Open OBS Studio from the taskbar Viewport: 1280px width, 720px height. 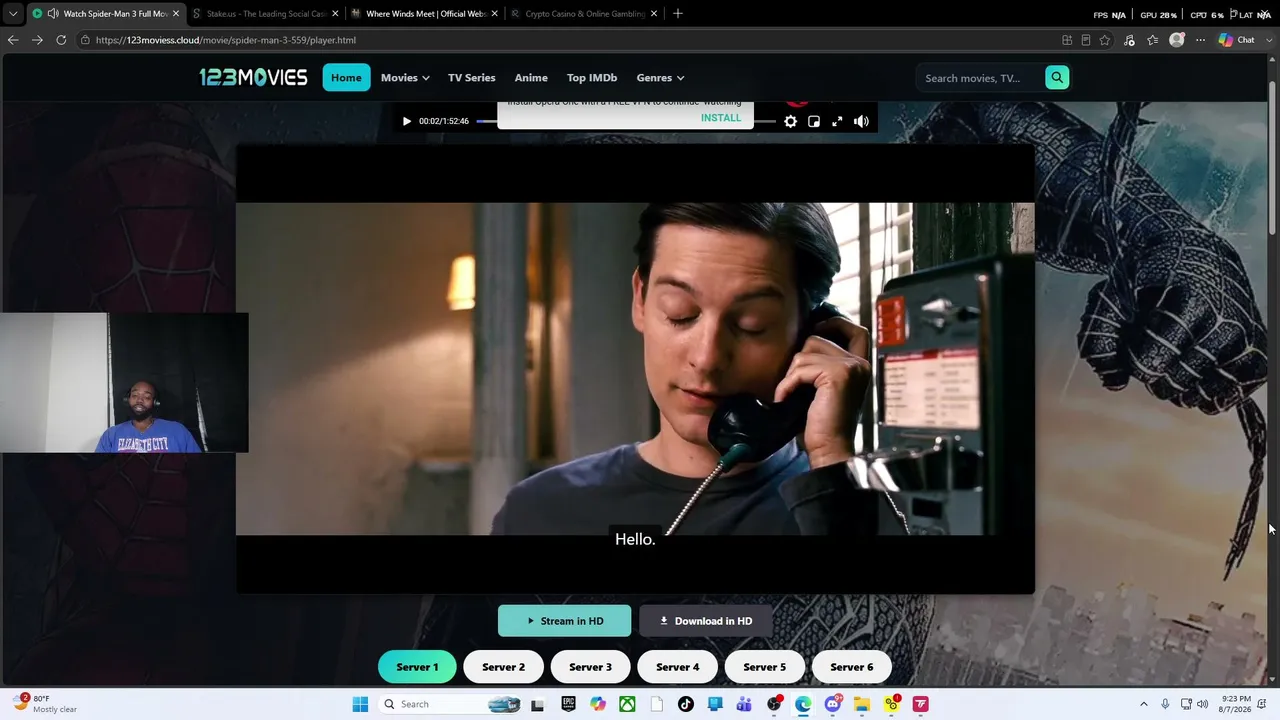click(774, 704)
